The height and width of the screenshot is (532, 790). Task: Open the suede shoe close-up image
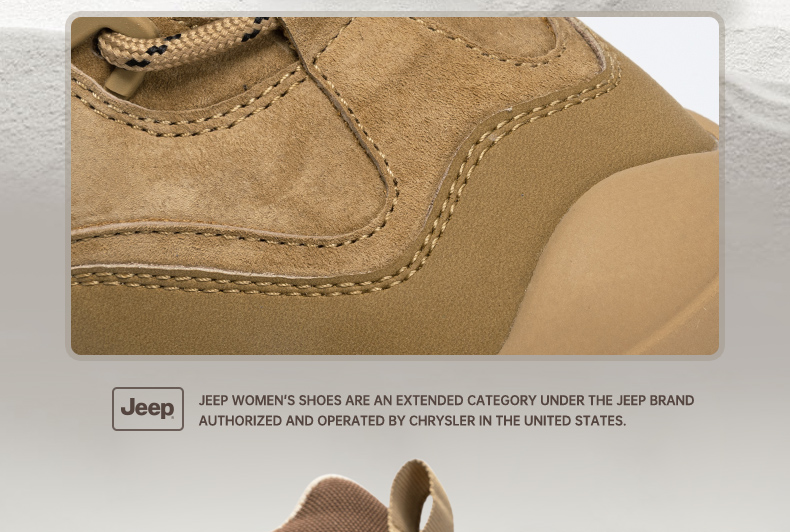coord(395,186)
